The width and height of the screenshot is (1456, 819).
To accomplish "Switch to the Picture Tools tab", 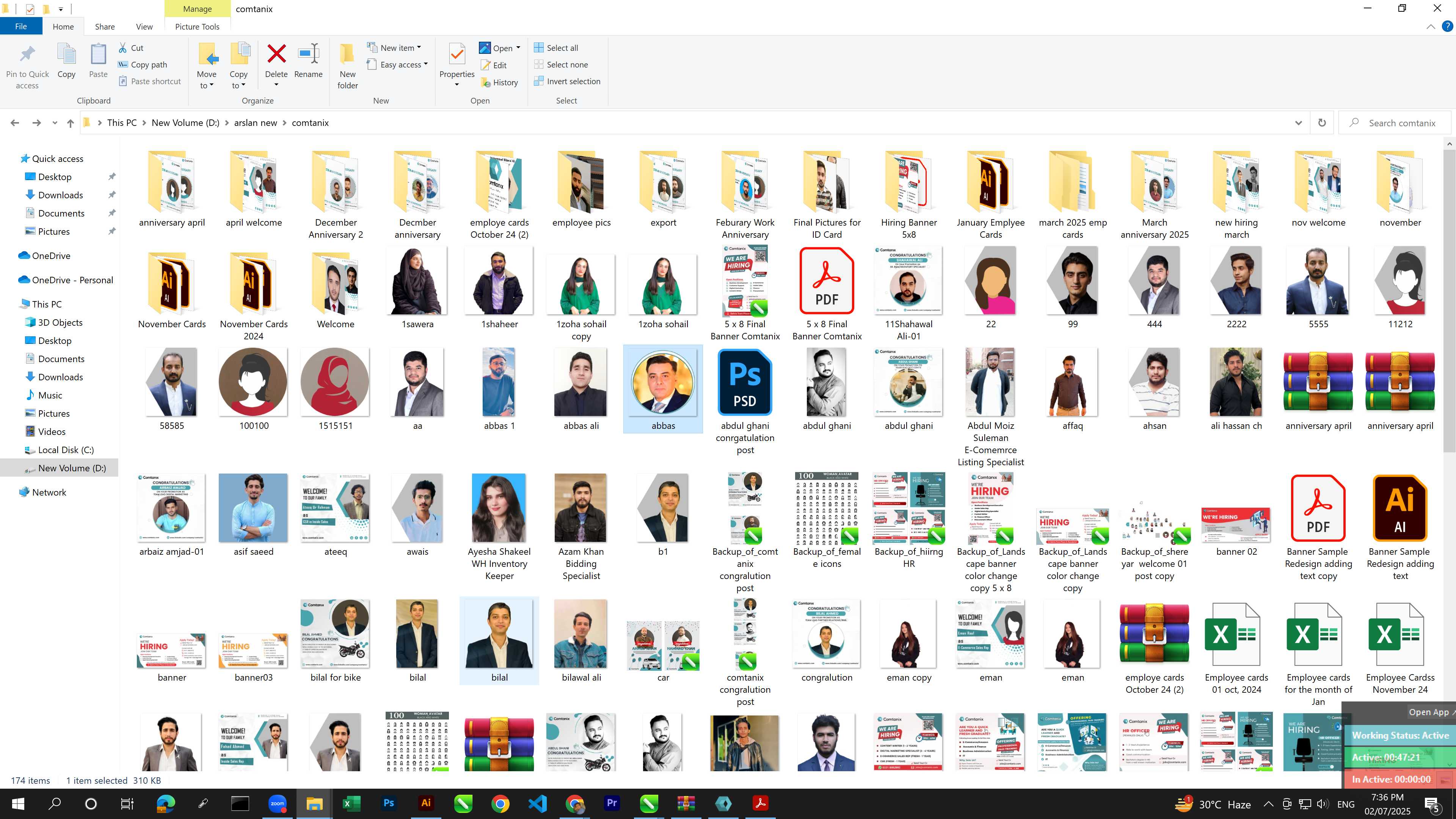I will coord(197,27).
